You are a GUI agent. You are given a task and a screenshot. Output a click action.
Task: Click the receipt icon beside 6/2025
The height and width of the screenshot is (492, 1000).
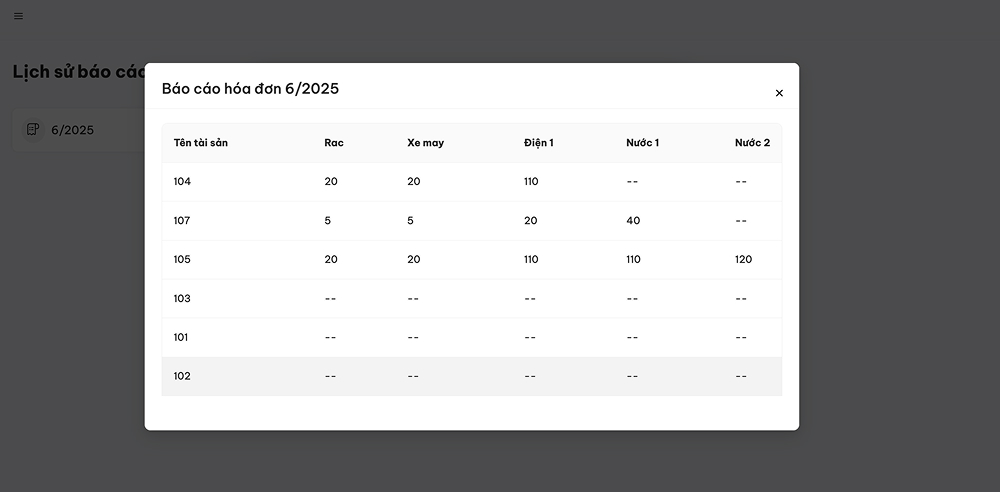(x=33, y=130)
